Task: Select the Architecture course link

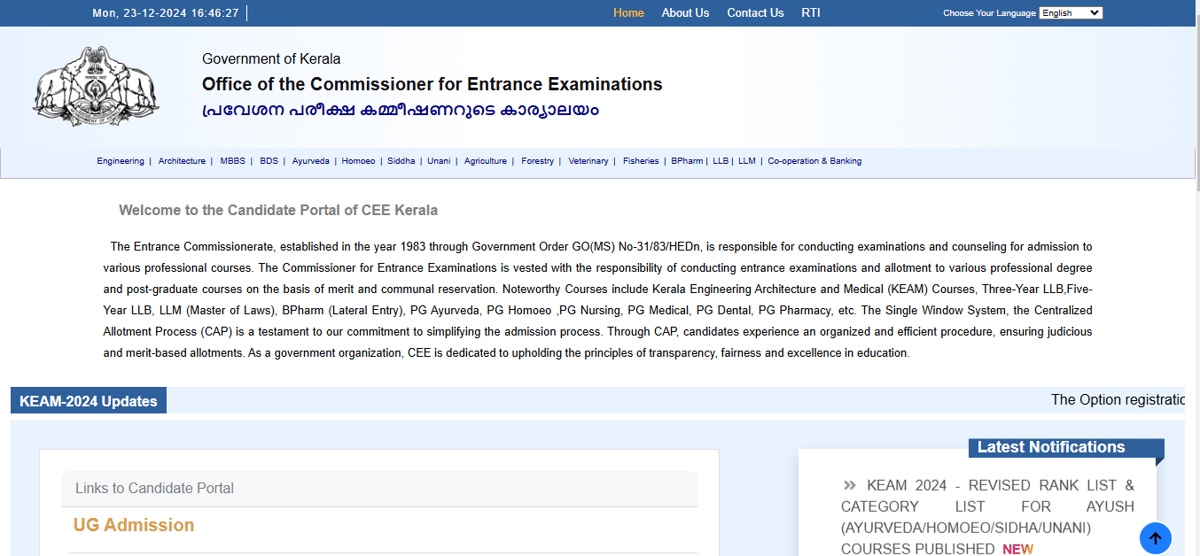Action: point(182,161)
